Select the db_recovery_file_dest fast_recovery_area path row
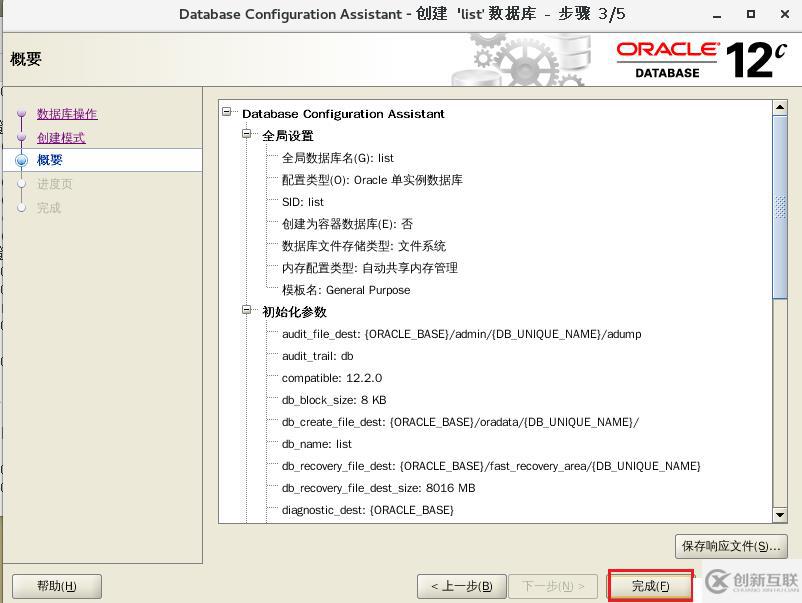 pyautogui.click(x=491, y=466)
